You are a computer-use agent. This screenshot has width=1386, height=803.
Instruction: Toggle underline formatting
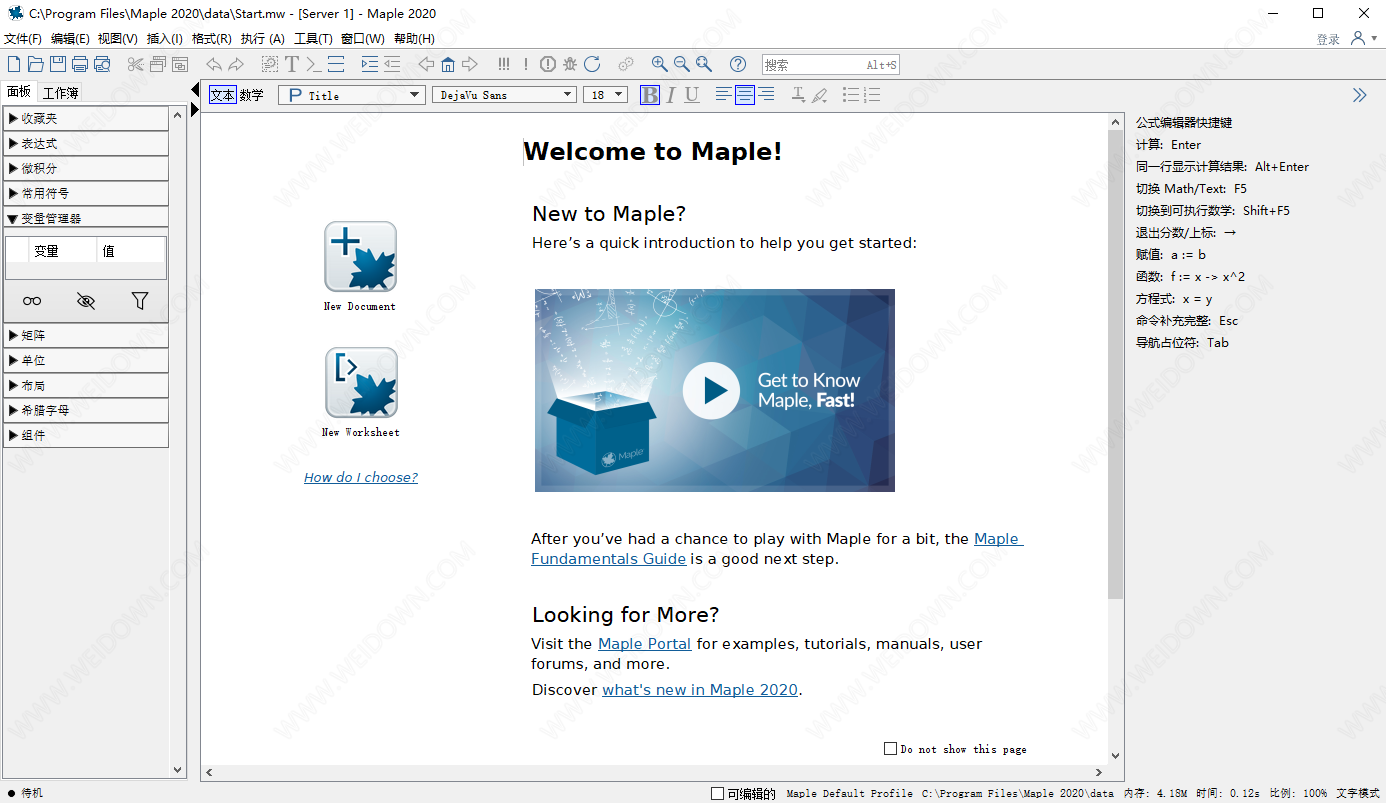692,95
